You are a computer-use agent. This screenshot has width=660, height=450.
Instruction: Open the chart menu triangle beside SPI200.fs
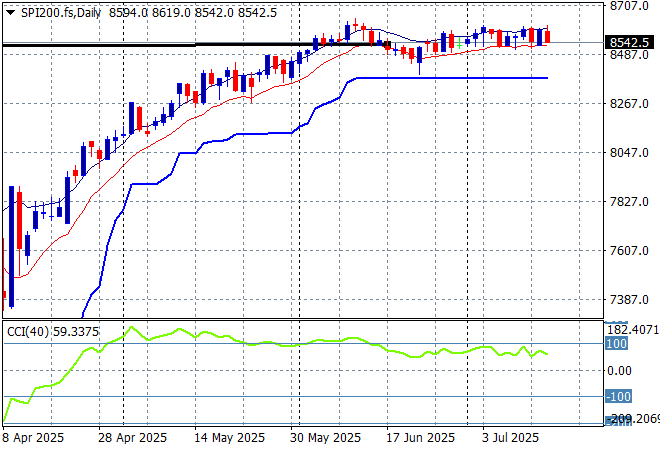click(10, 13)
